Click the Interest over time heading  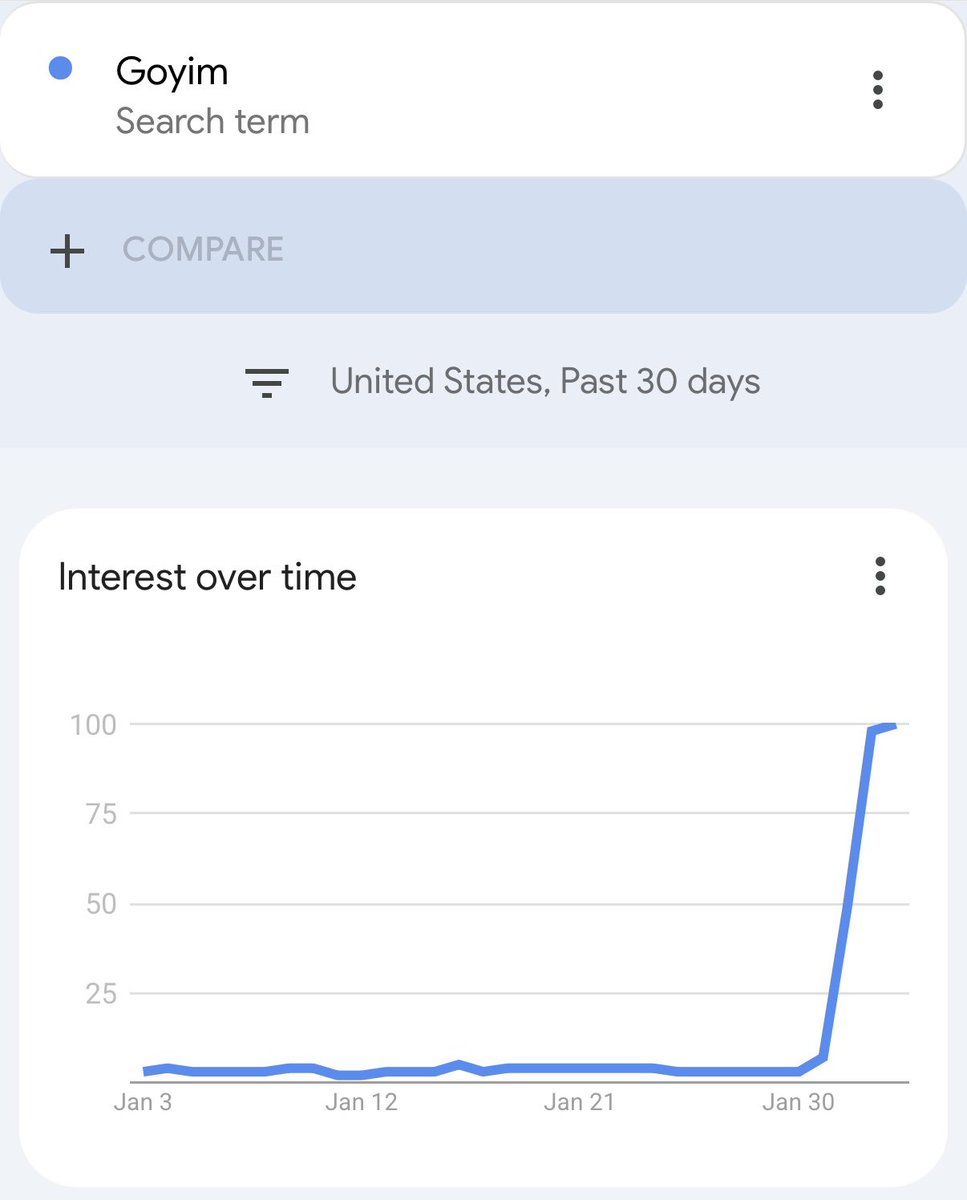point(207,577)
